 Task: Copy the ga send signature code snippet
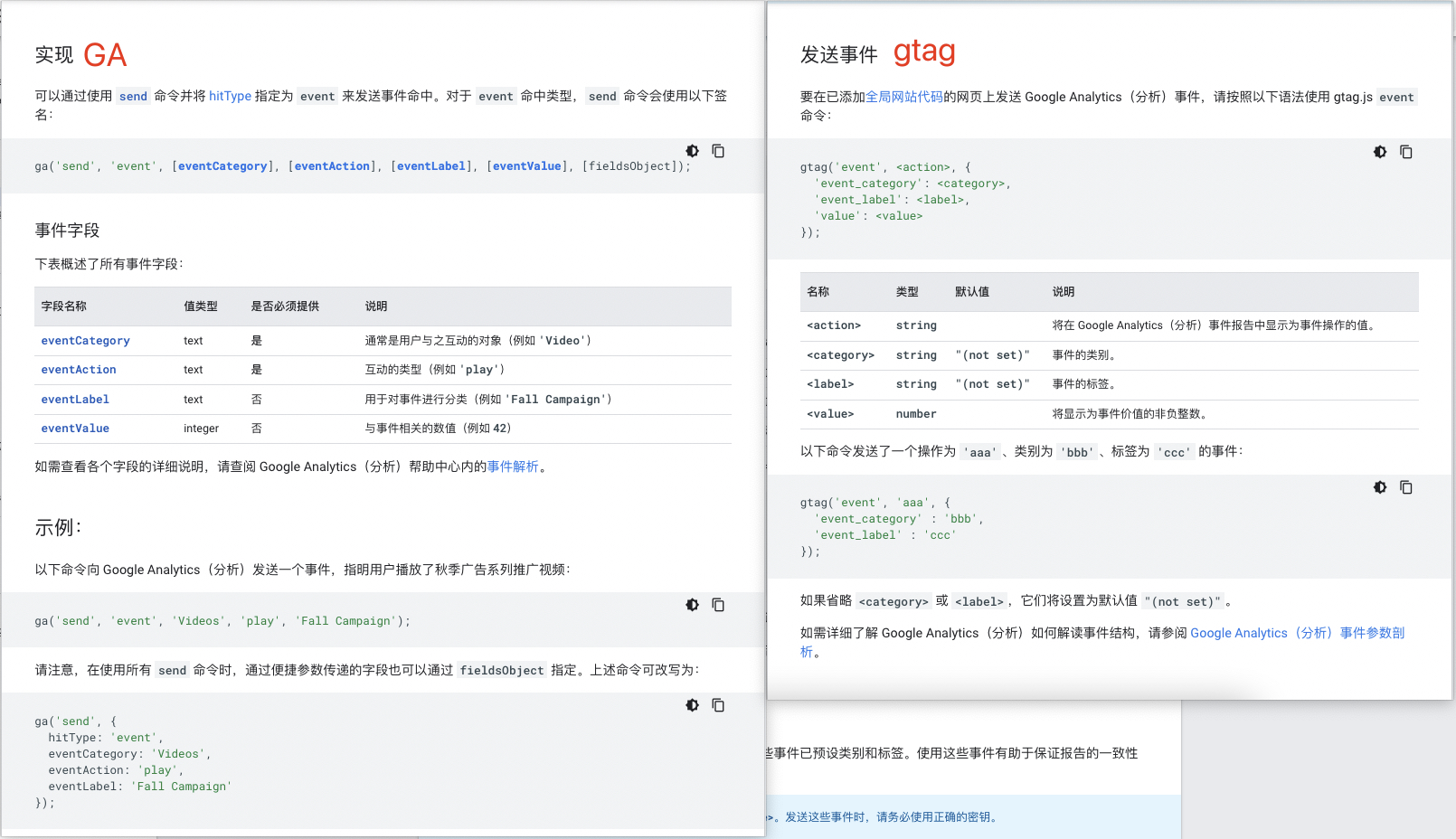coord(718,151)
